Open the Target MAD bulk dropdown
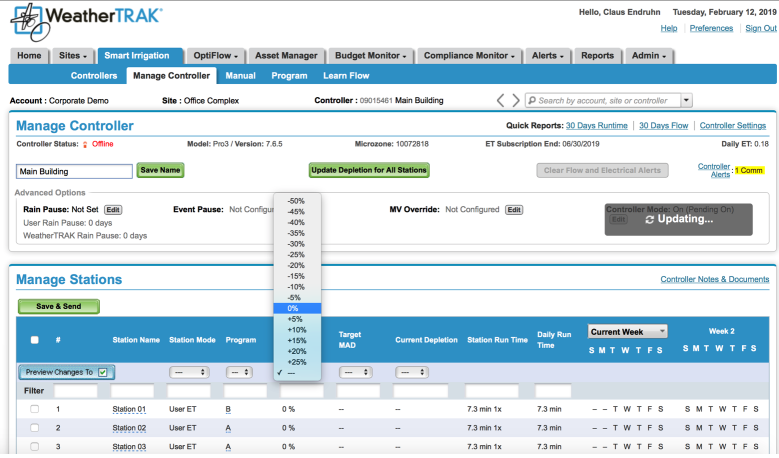This screenshot has height=458, width=779. click(356, 372)
